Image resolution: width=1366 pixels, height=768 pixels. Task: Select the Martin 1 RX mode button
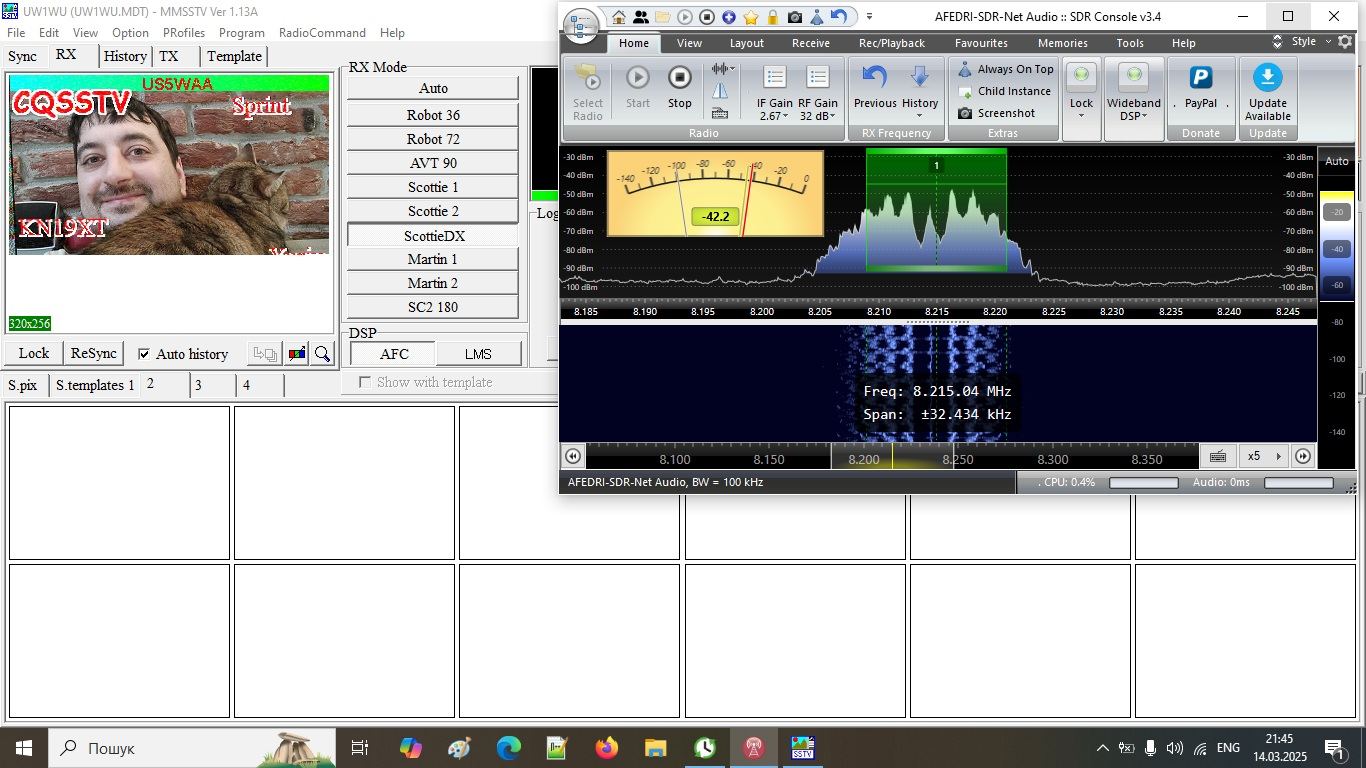point(432,259)
